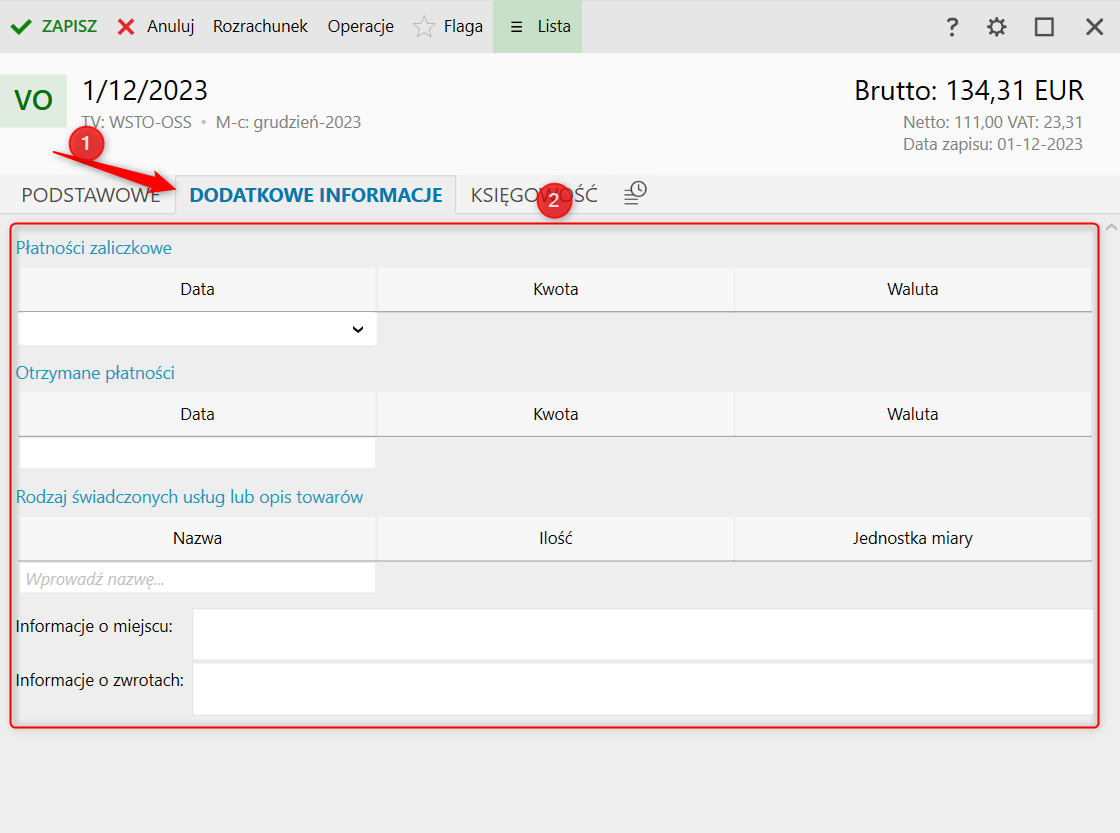Switch to the PODSTAWOWE tab

[x=91, y=195]
